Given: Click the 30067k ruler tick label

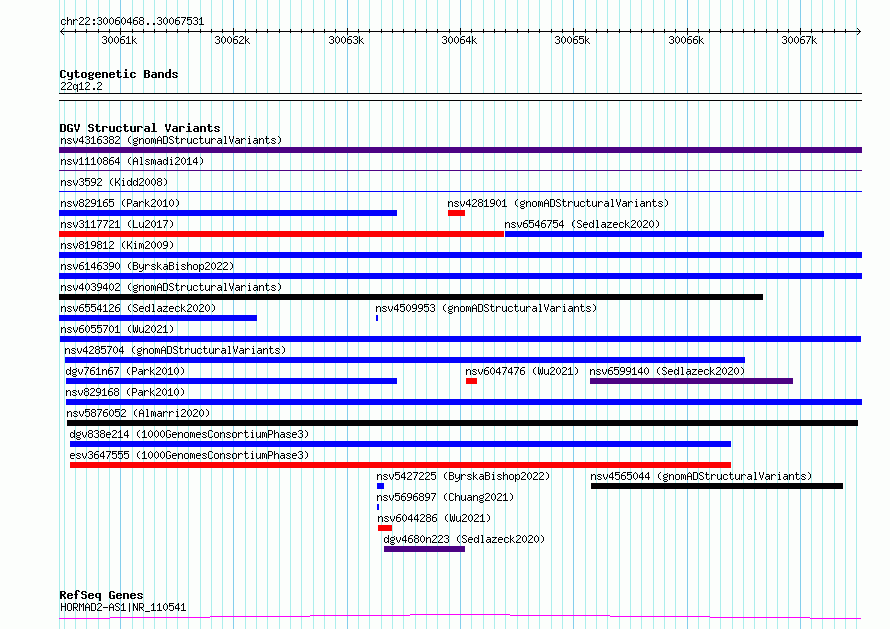Looking at the screenshot, I should (x=799, y=40).
